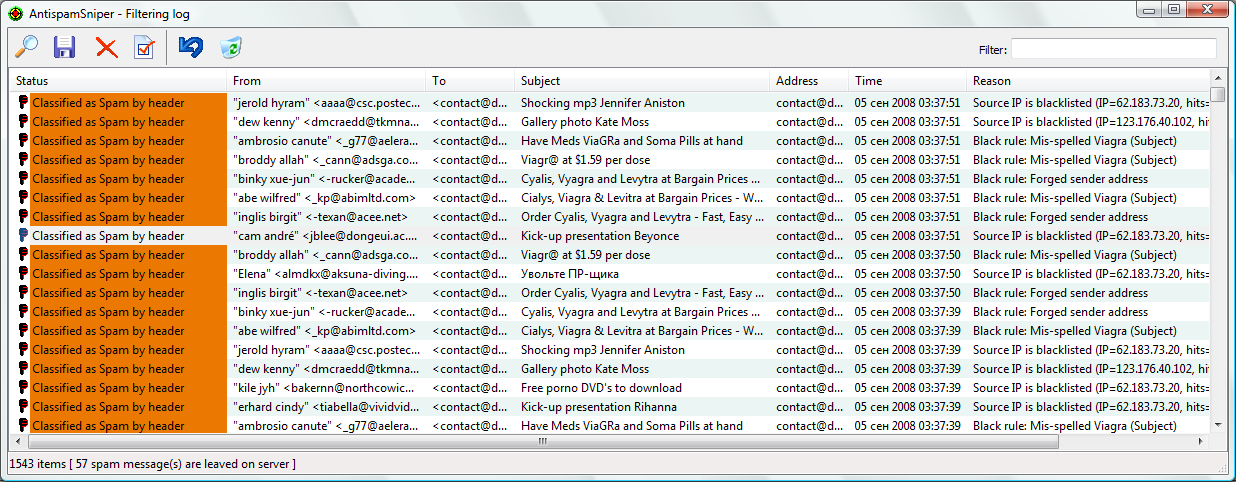1236x482 pixels.
Task: Sort by the Subject column header
Action: [643, 81]
